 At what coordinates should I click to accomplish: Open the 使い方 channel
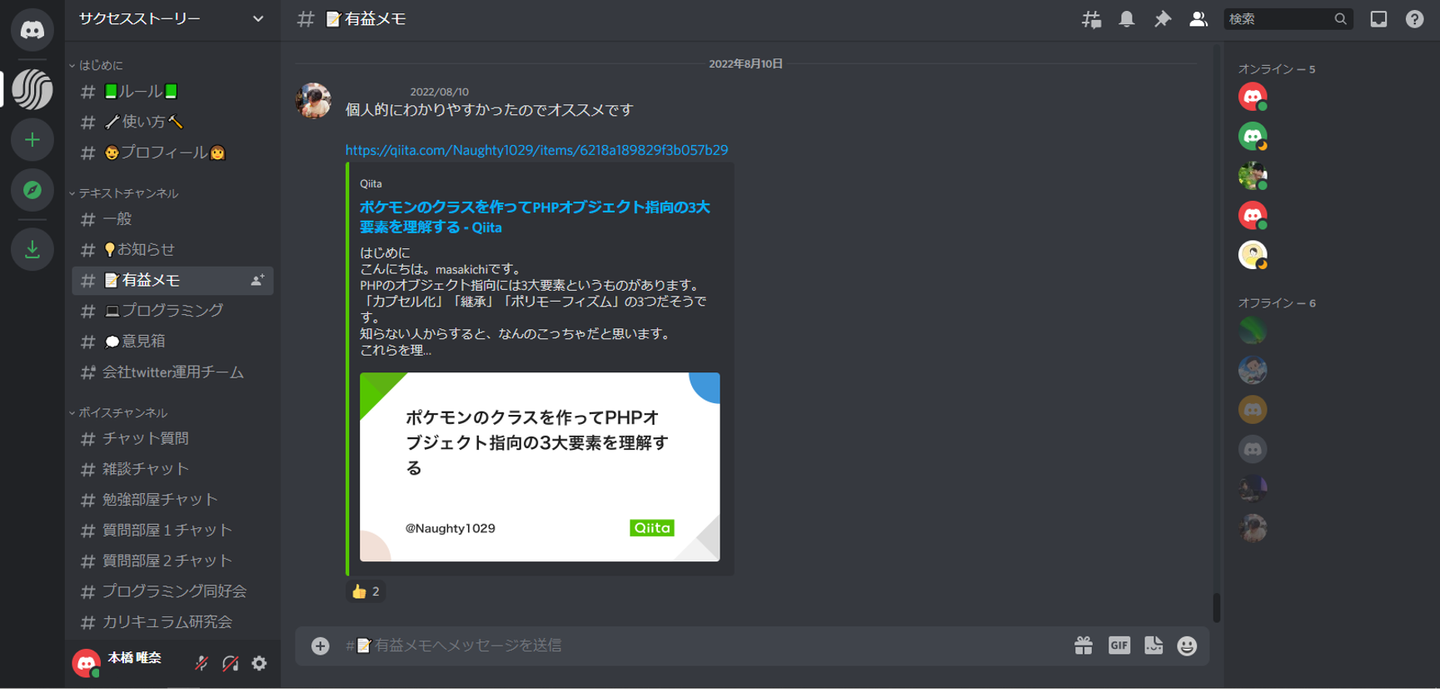[172, 122]
